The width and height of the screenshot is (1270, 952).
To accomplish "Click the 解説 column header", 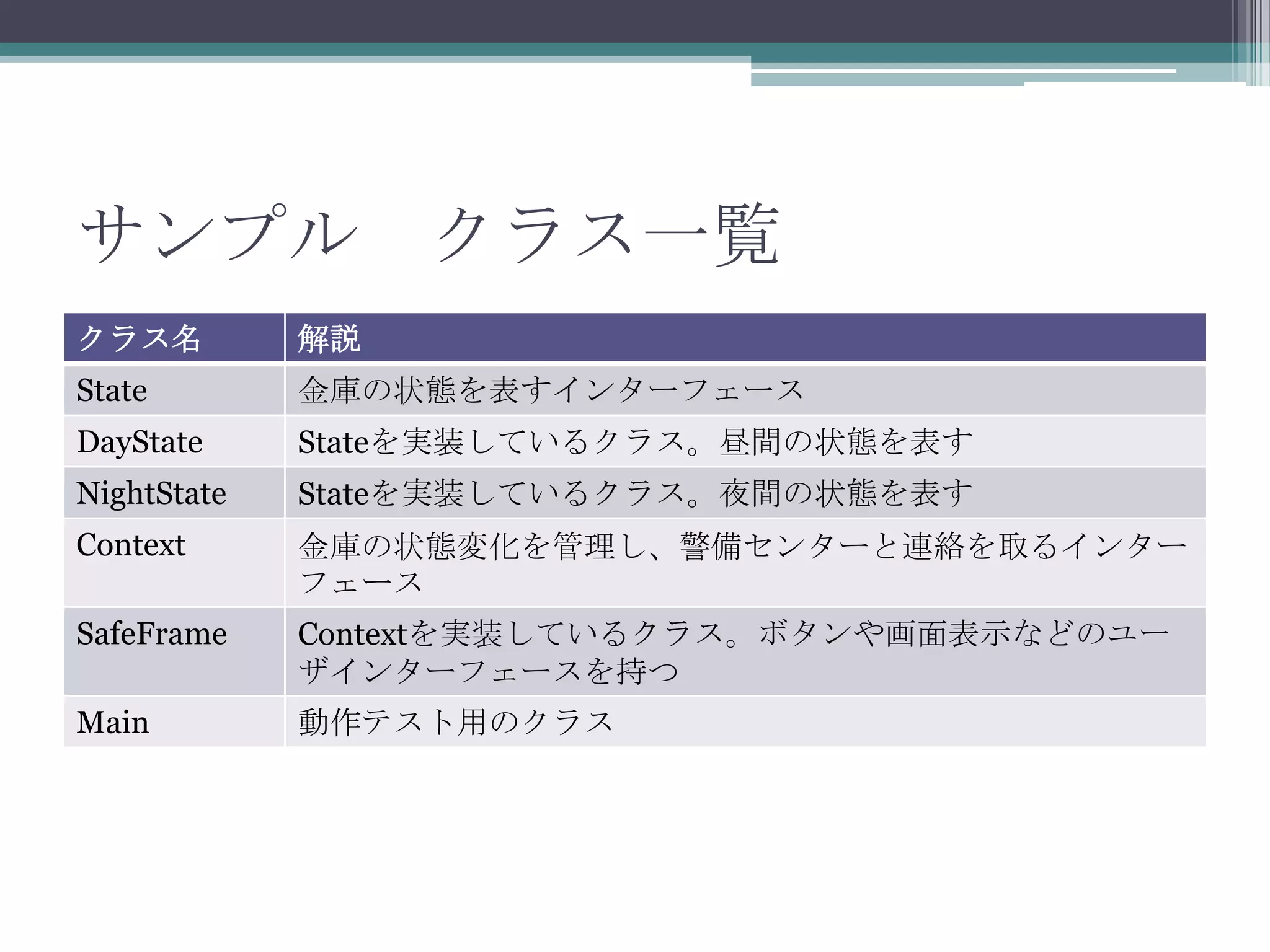I will click(x=745, y=338).
